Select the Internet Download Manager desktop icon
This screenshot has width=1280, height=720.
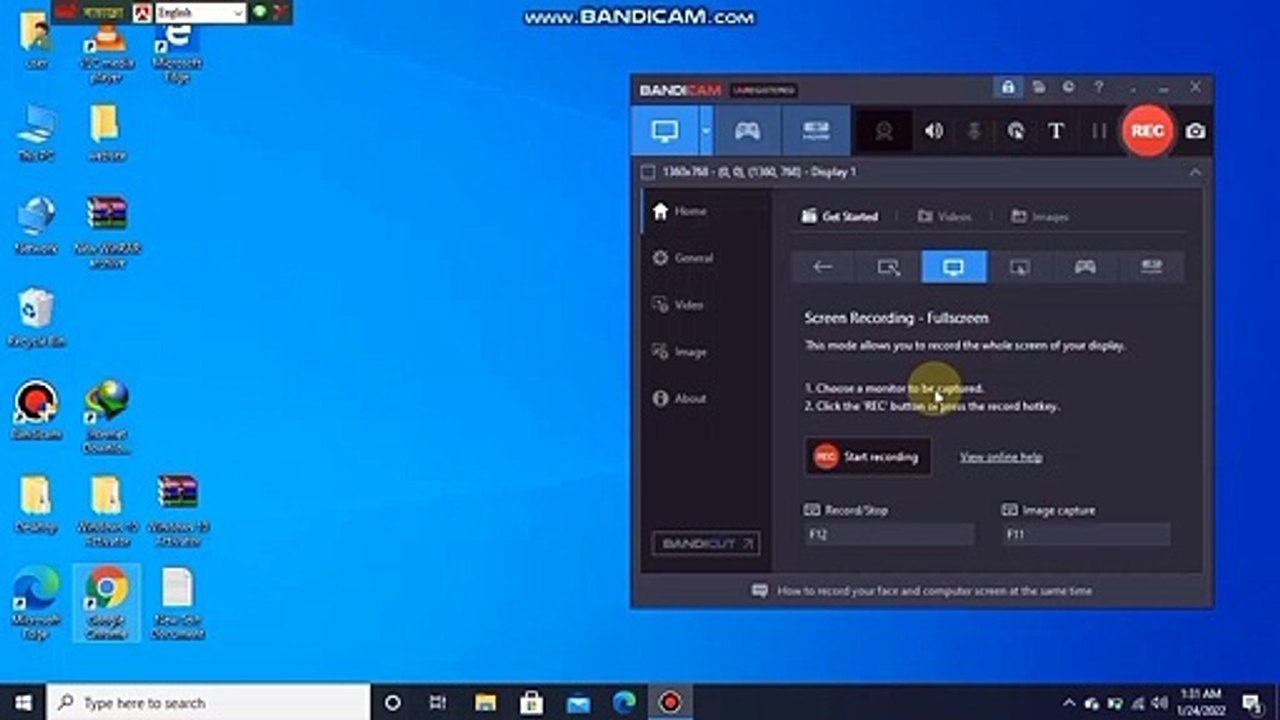point(106,416)
